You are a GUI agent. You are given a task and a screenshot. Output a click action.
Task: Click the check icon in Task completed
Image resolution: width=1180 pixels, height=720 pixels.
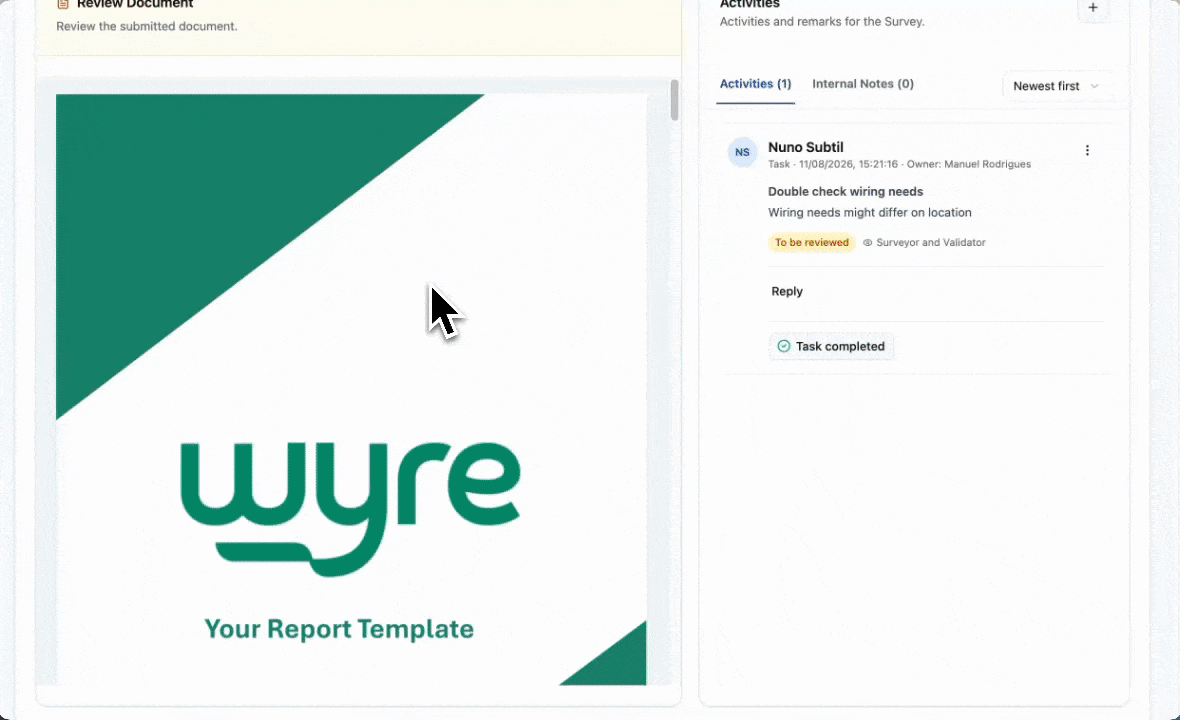coord(783,346)
